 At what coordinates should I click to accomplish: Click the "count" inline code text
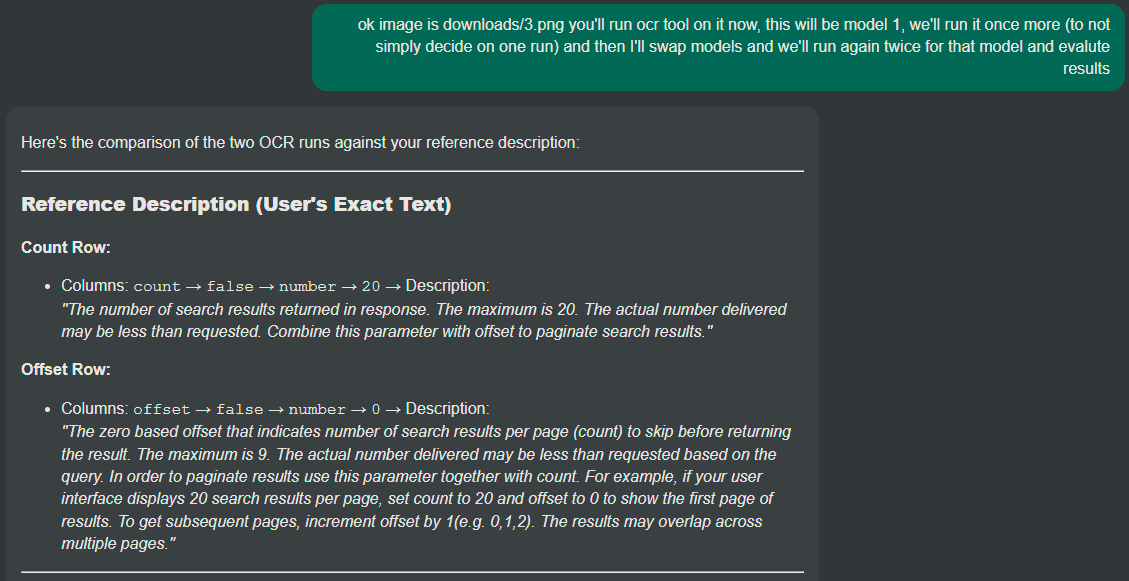157,286
